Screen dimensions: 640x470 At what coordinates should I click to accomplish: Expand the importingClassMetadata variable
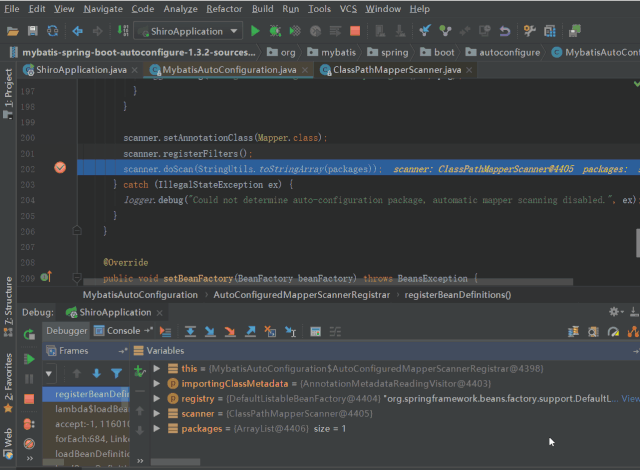click(156, 384)
